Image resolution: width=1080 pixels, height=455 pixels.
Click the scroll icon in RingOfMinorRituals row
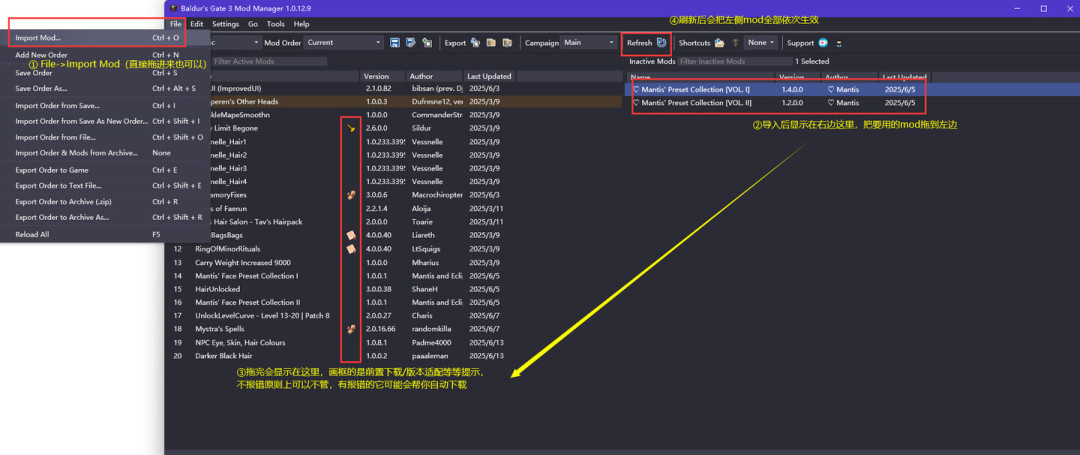click(351, 248)
